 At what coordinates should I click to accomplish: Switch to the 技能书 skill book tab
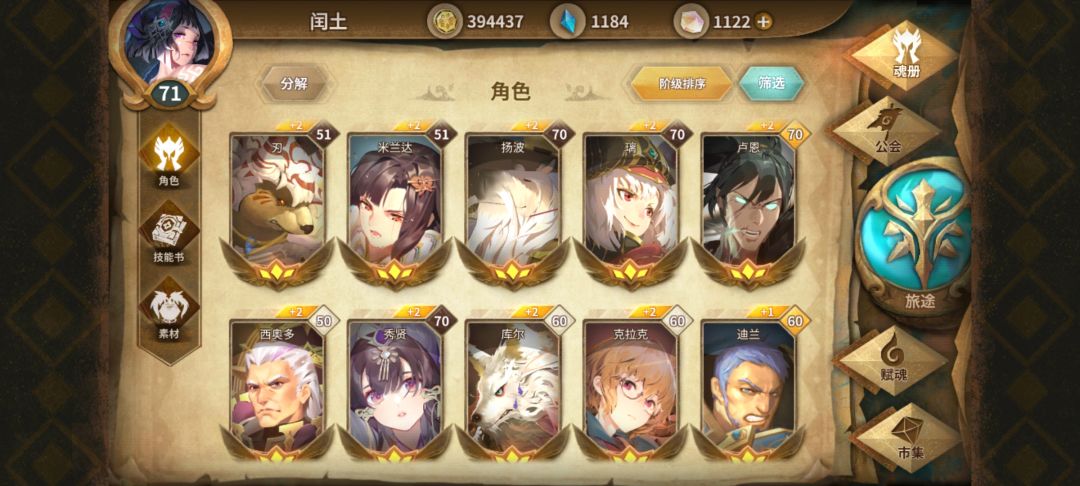click(169, 233)
